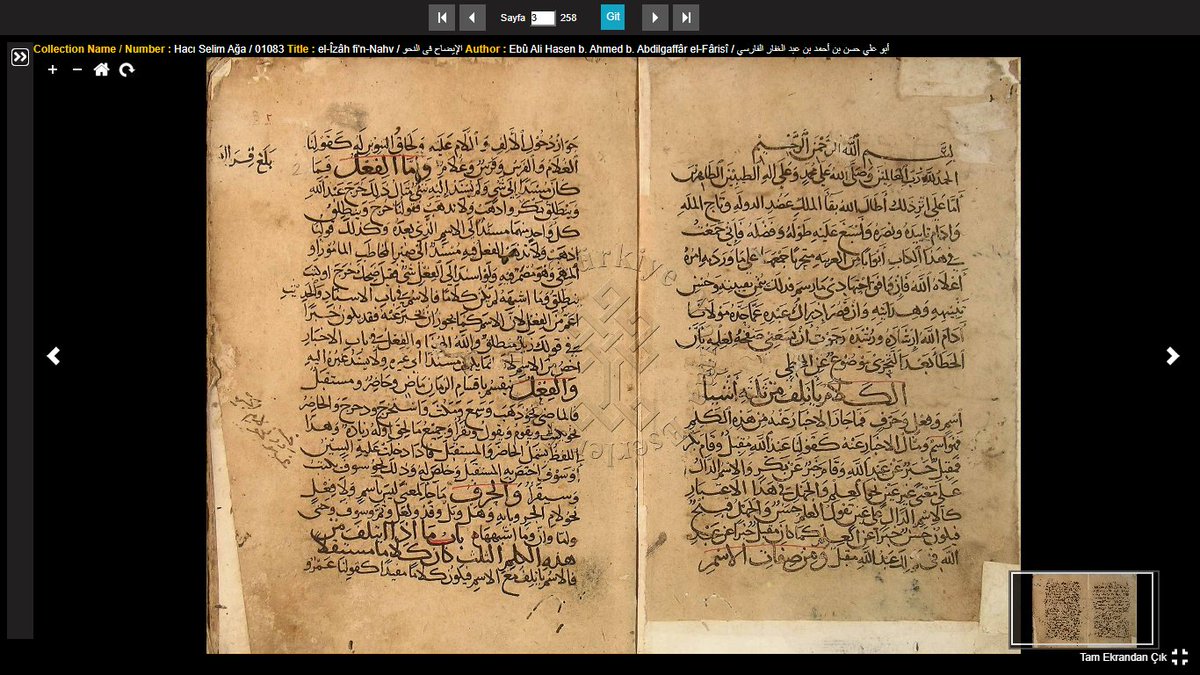This screenshot has width=1200, height=675.
Task: Advance the manuscript with the right overlay arrow
Action: click(1172, 355)
